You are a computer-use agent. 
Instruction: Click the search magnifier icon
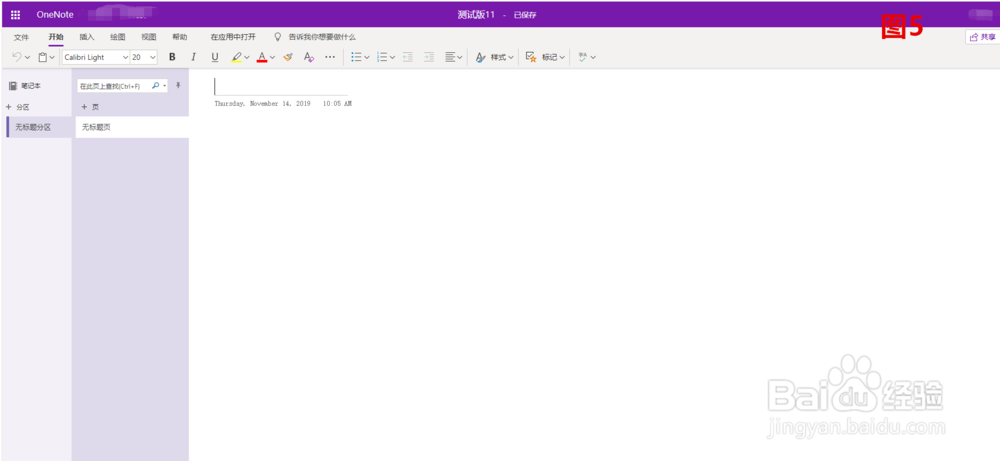(156, 85)
